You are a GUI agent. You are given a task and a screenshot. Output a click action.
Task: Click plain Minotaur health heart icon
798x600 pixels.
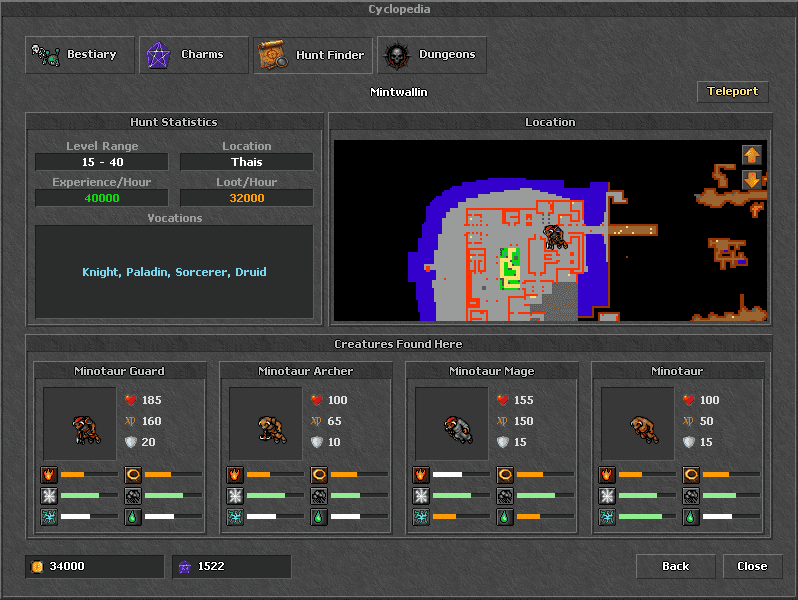point(689,400)
